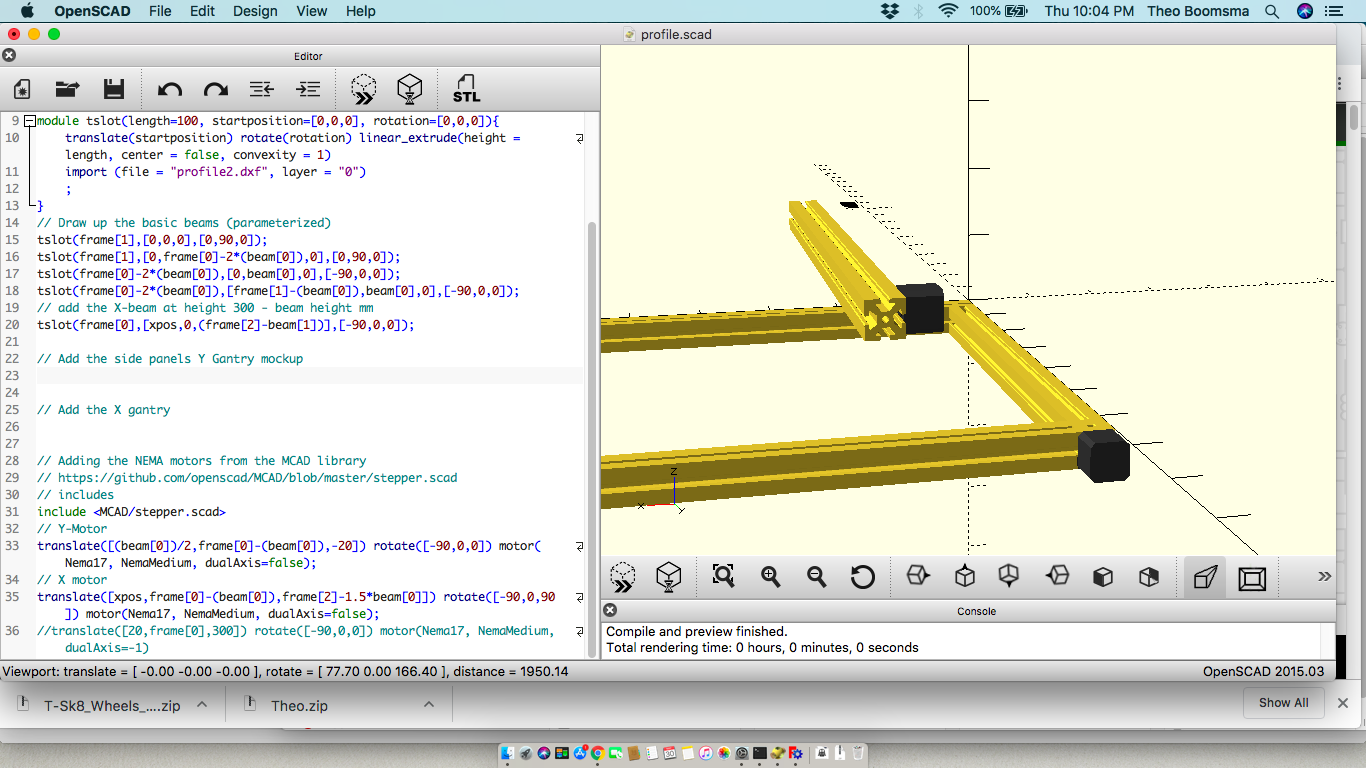Undo the last edit

[x=169, y=89]
